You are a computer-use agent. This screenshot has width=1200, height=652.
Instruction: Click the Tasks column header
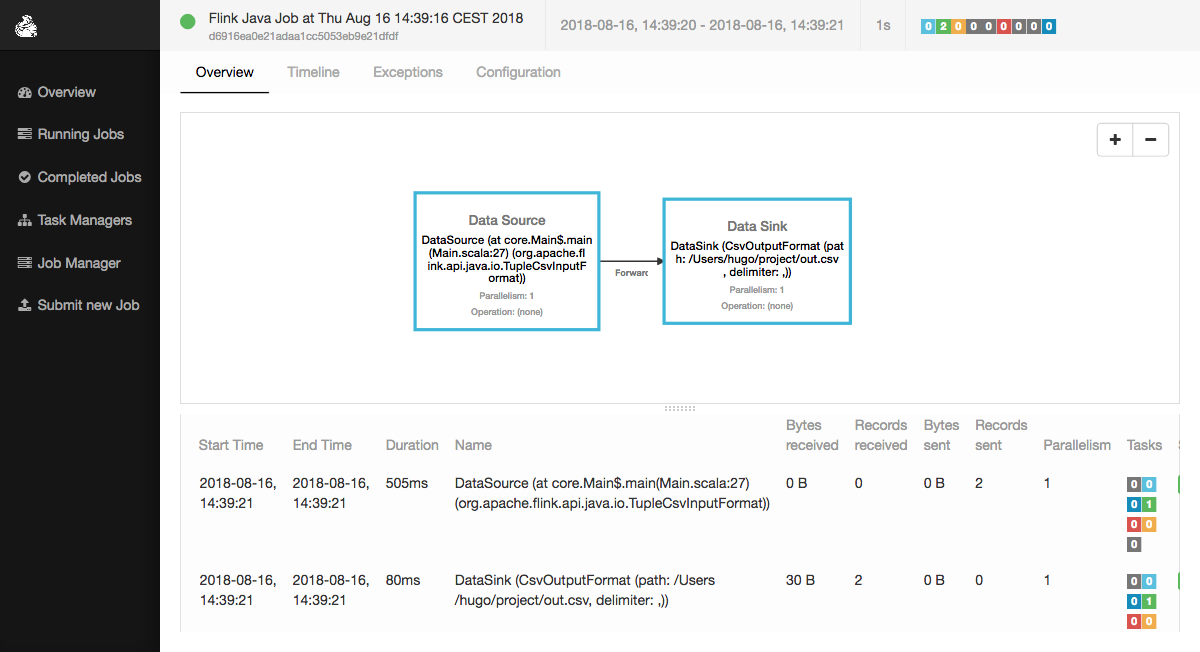(x=1144, y=445)
